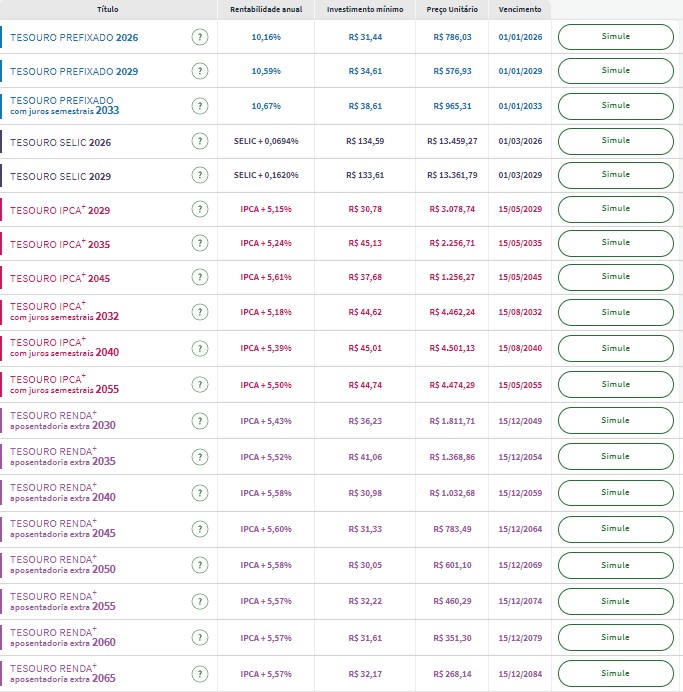Show info icon for Tesouro Selic 2029
683x692 pixels.
200,175
